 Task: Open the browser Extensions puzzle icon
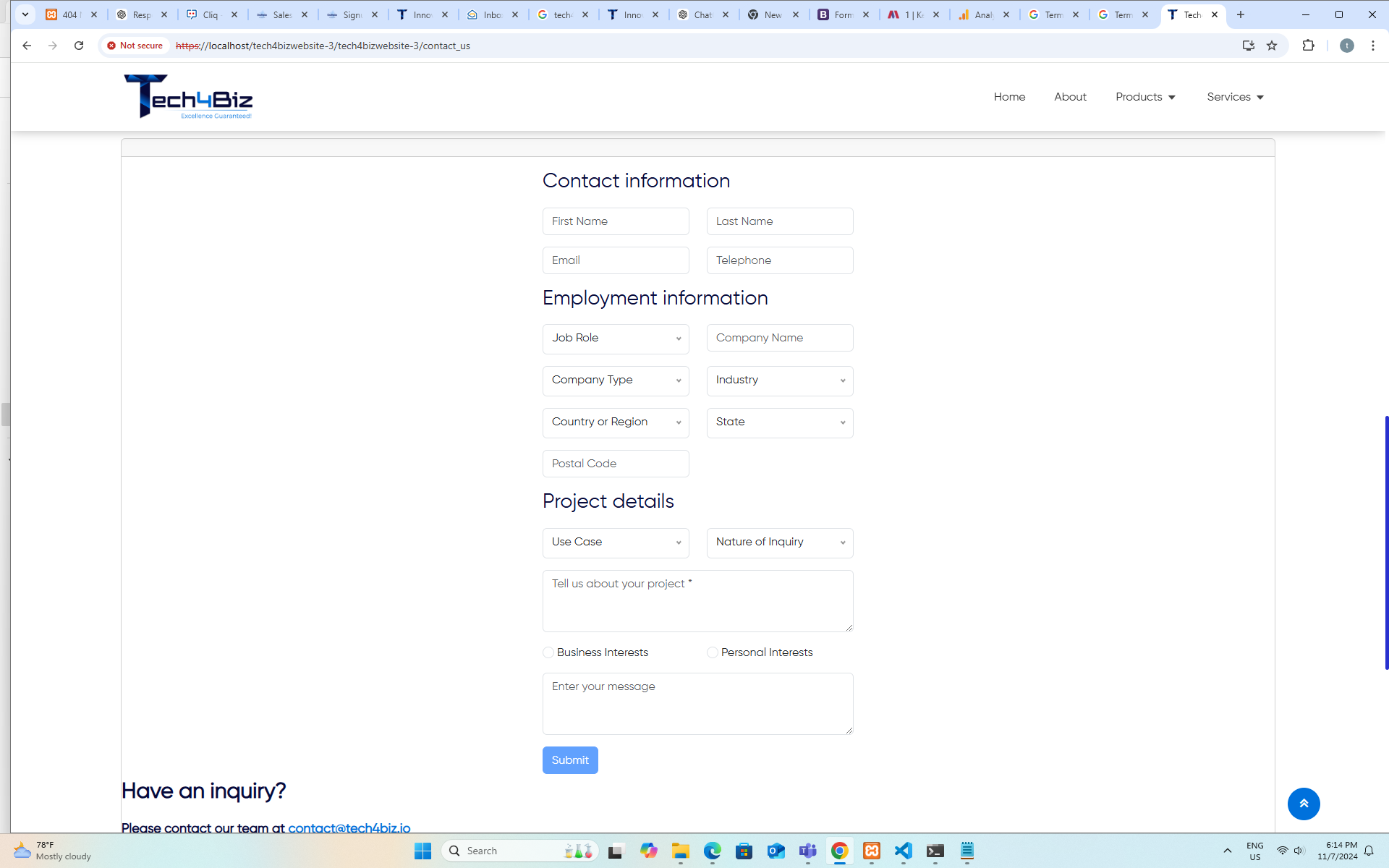(x=1308, y=46)
